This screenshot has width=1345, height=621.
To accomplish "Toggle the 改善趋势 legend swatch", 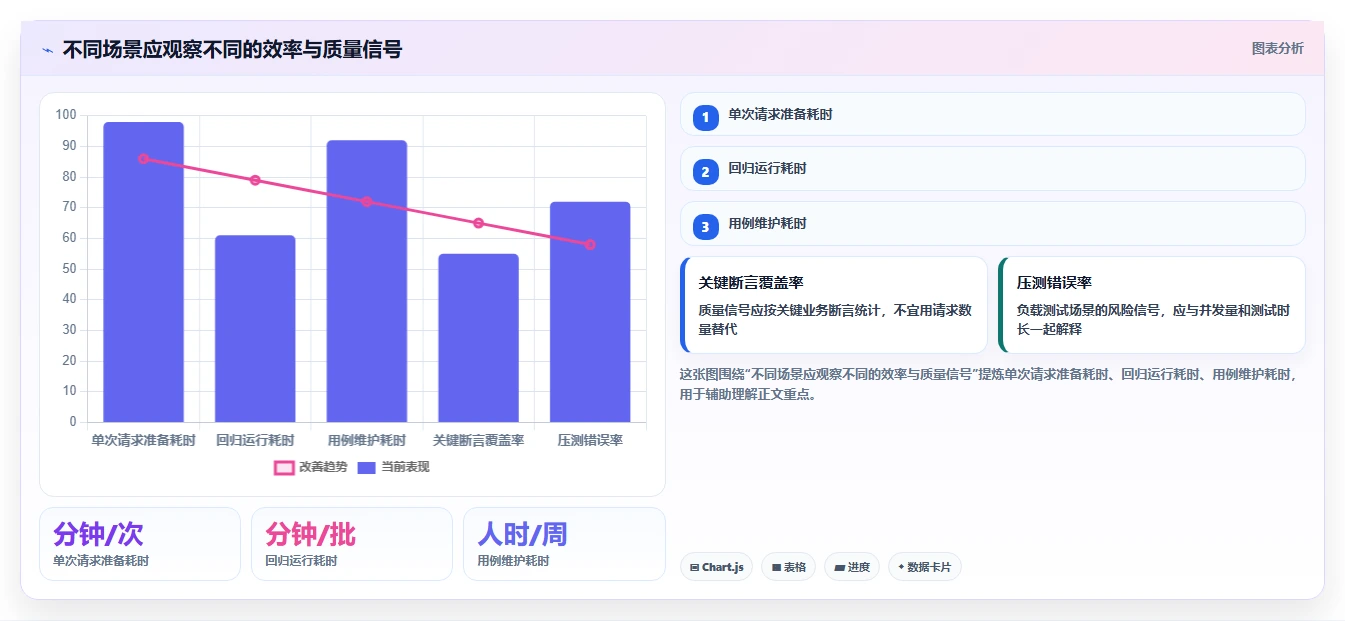I will pos(284,467).
